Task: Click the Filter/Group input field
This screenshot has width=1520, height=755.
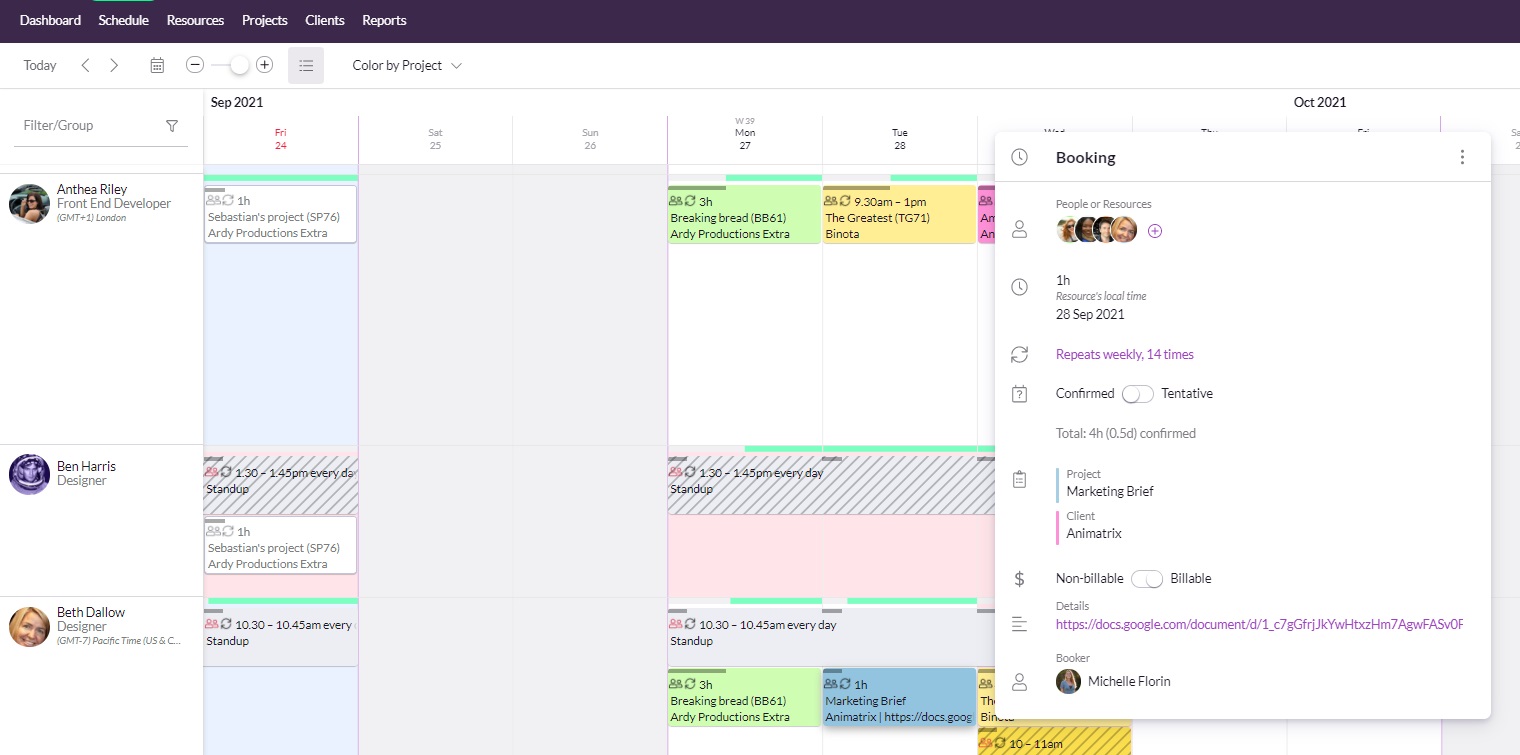Action: click(80, 125)
